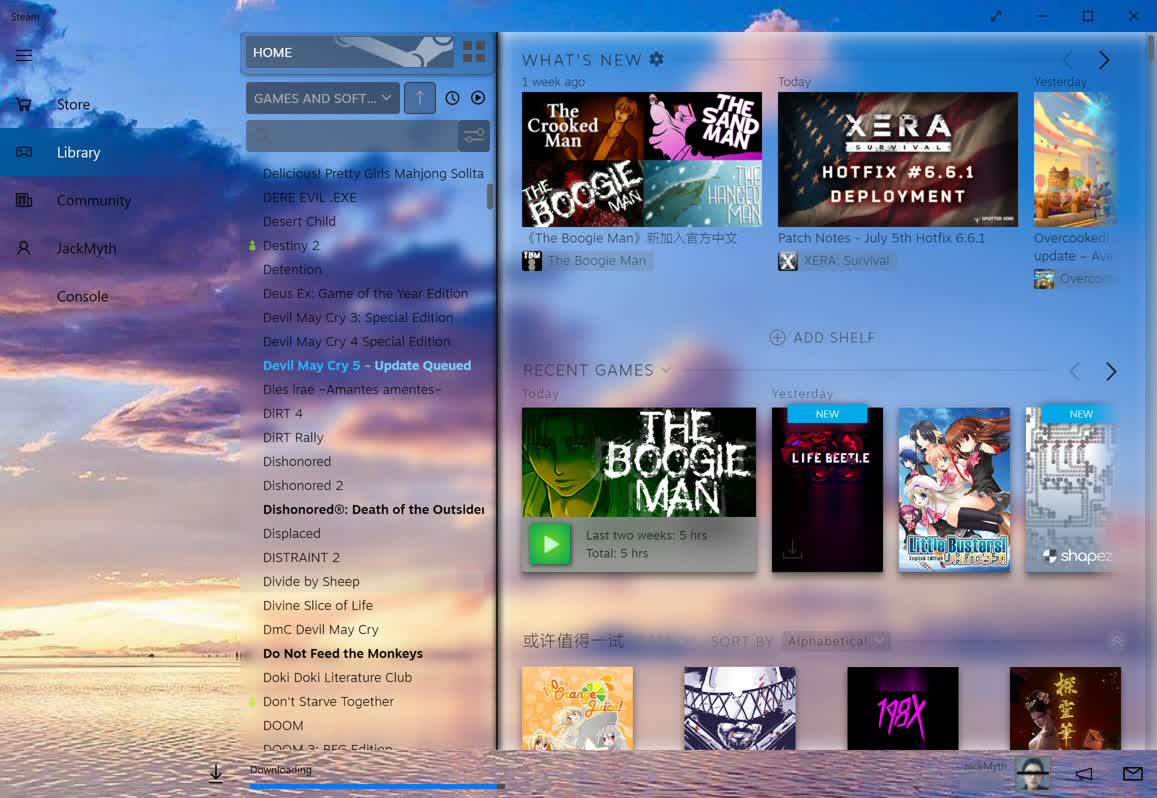Click the grid collections view icon
The width and height of the screenshot is (1157, 798).
(x=474, y=52)
